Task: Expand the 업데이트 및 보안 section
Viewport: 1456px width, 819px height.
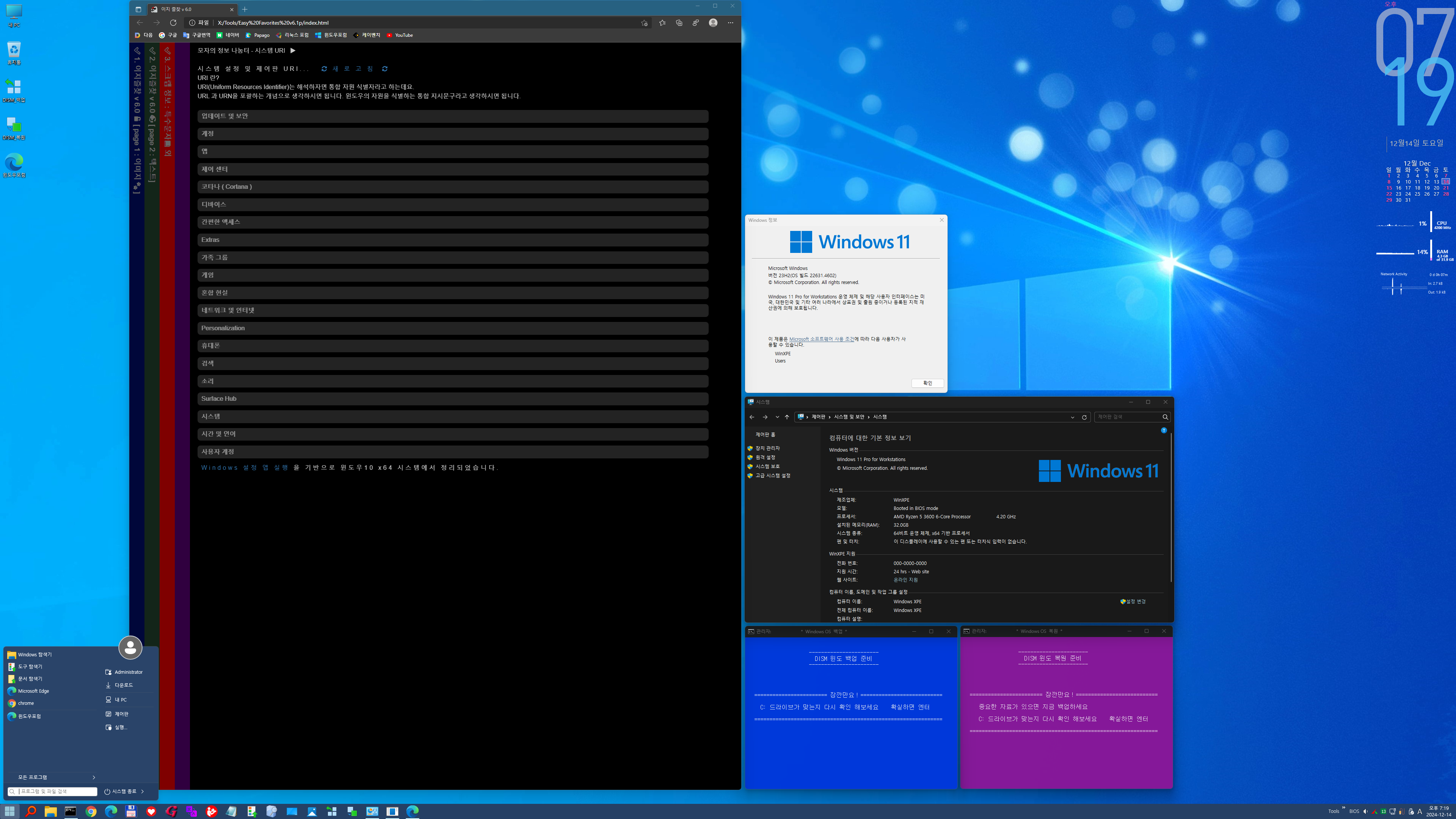Action: [453, 116]
